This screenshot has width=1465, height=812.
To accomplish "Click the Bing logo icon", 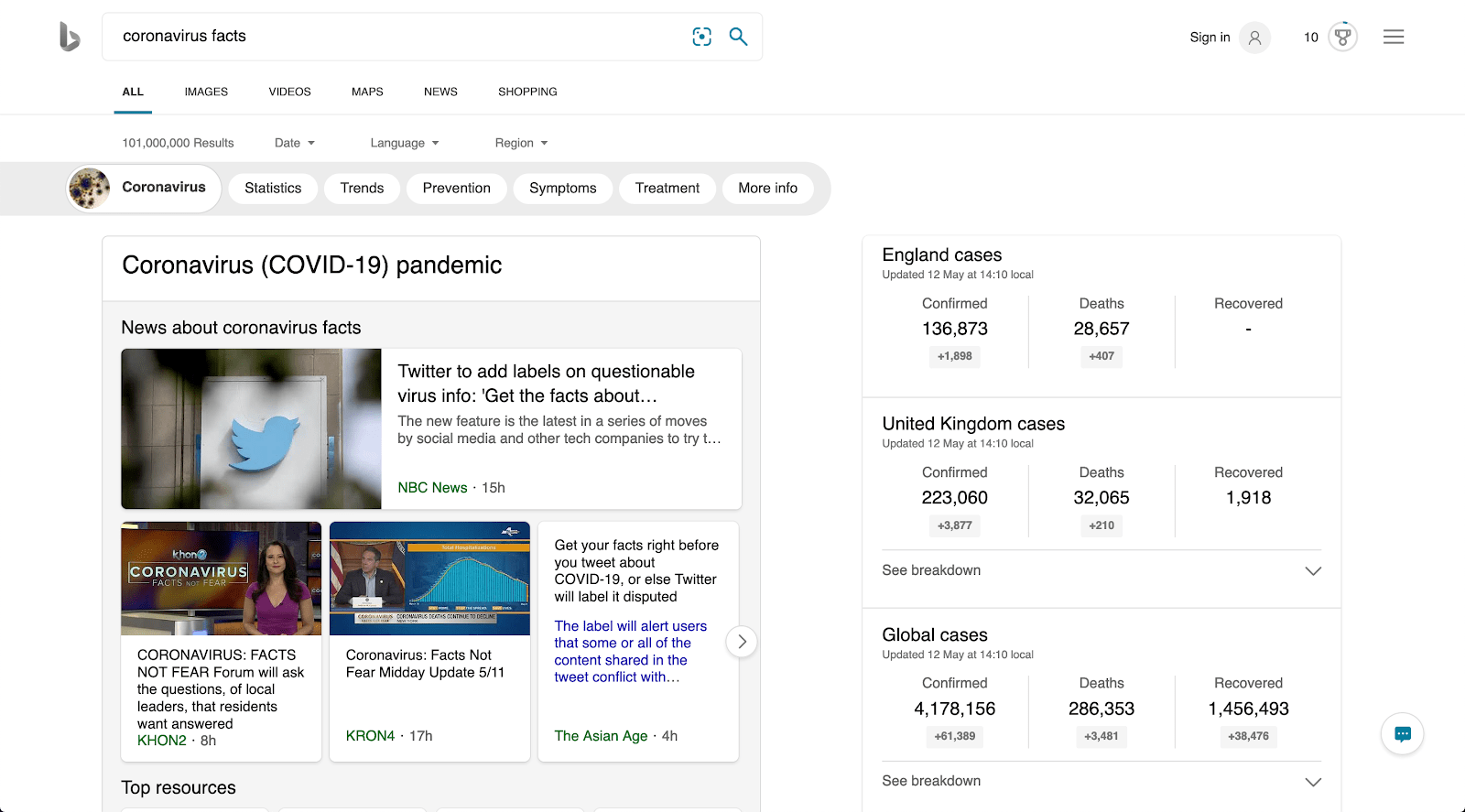I will pos(70,37).
